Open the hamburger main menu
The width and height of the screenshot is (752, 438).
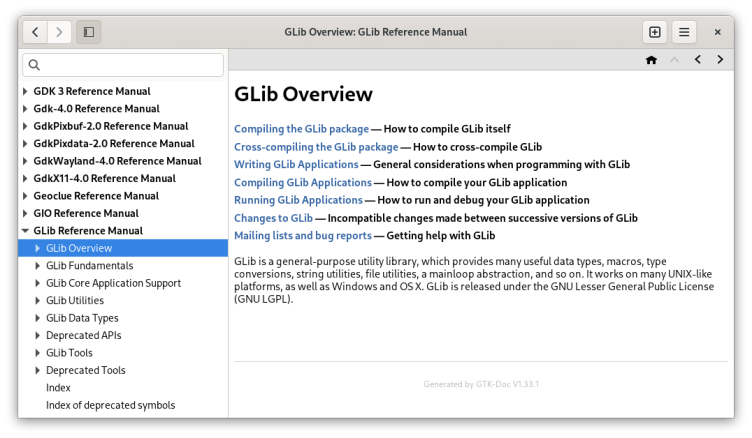pos(684,32)
